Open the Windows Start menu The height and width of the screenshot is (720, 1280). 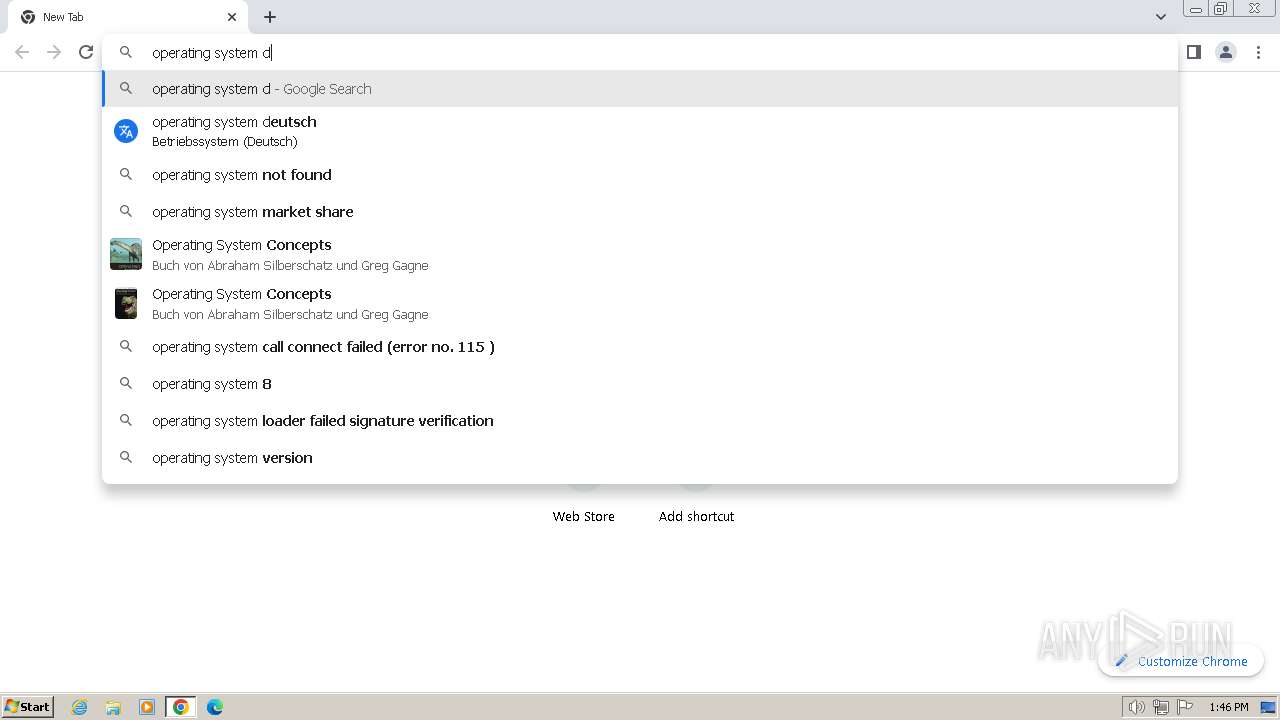(28, 706)
